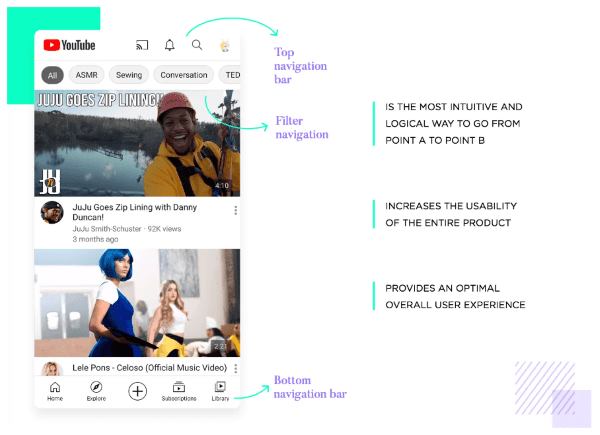Play the Lele Pons Celoso video thumbnail
Image resolution: width=600 pixels, height=435 pixels.
(137, 302)
